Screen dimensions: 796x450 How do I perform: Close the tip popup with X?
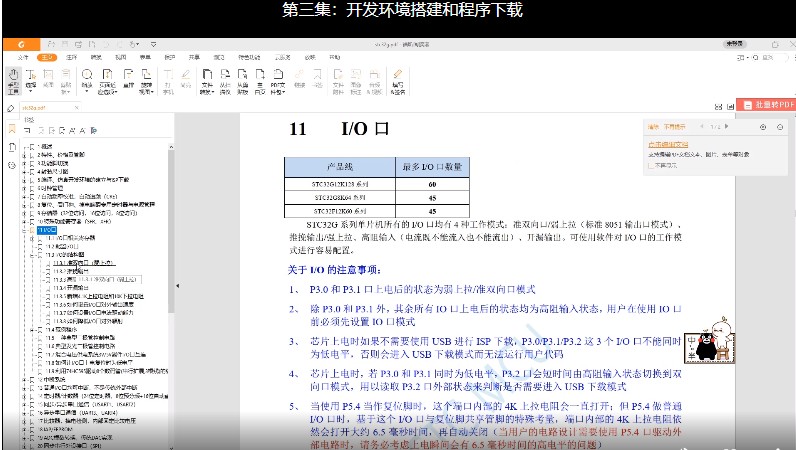pyautogui.click(x=780, y=127)
